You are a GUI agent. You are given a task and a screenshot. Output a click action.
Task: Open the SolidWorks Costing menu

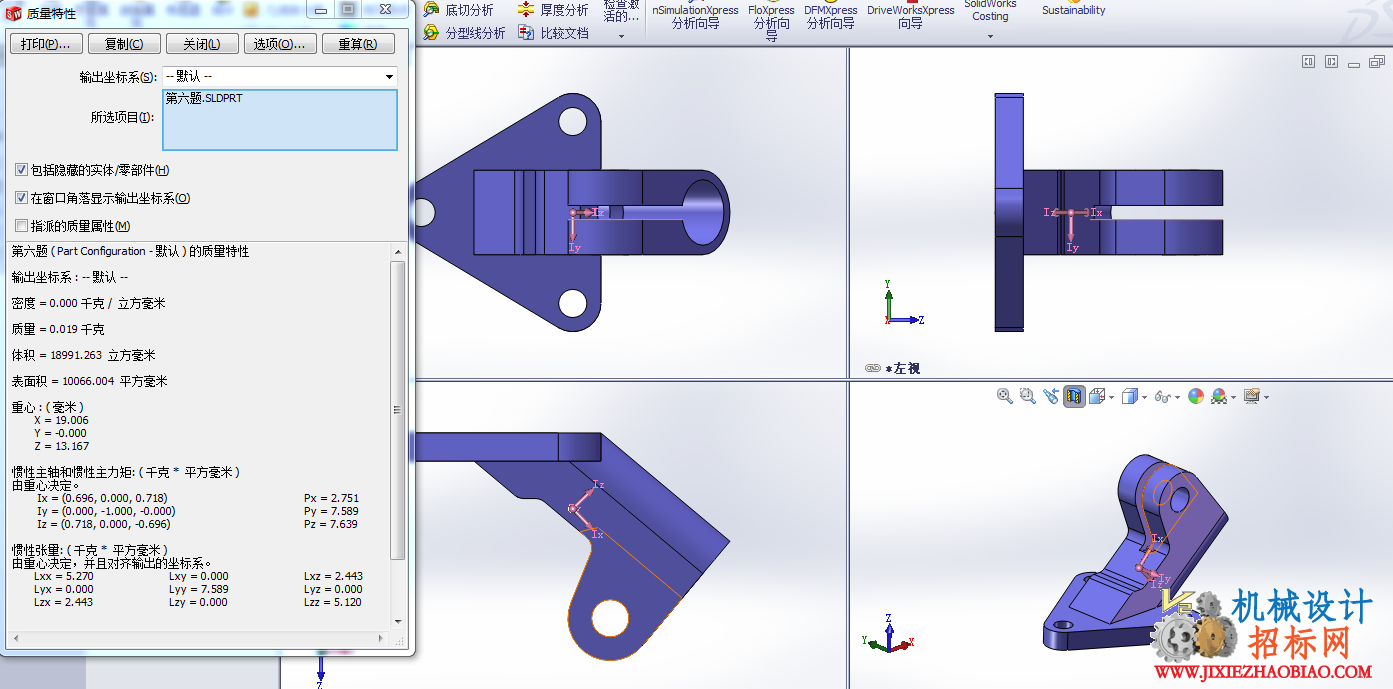pyautogui.click(x=990, y=20)
